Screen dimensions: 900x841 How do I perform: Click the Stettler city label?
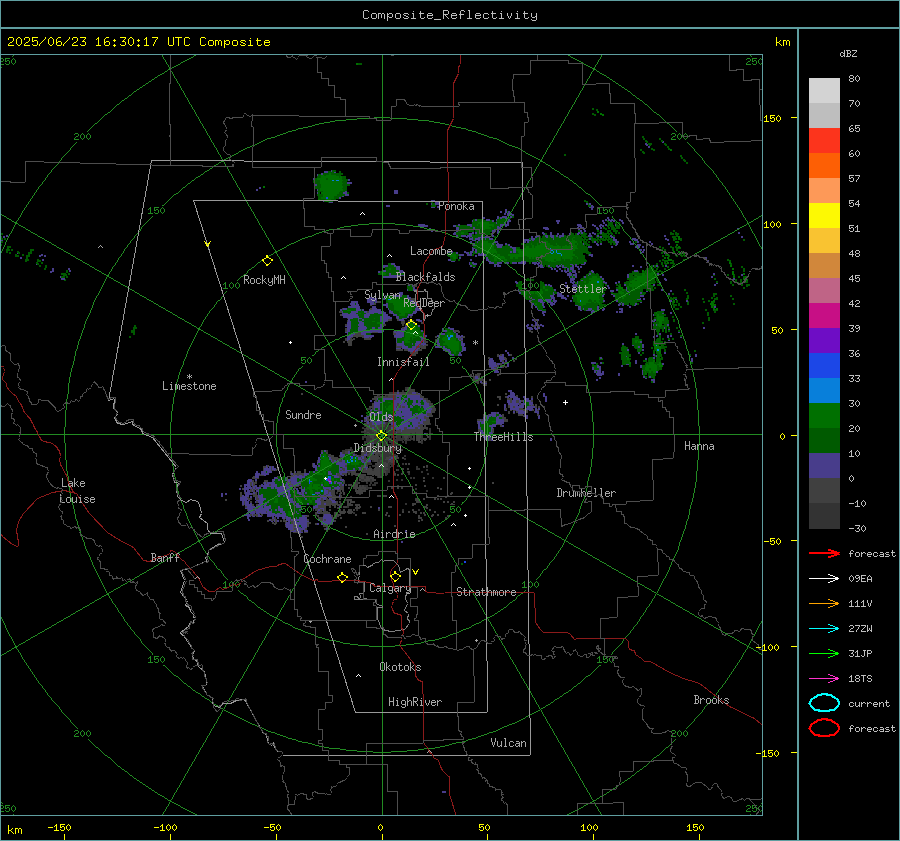click(x=583, y=289)
